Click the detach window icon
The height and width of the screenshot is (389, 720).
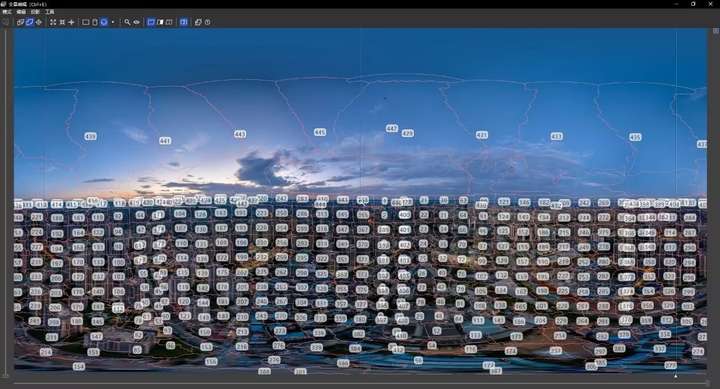click(198, 22)
